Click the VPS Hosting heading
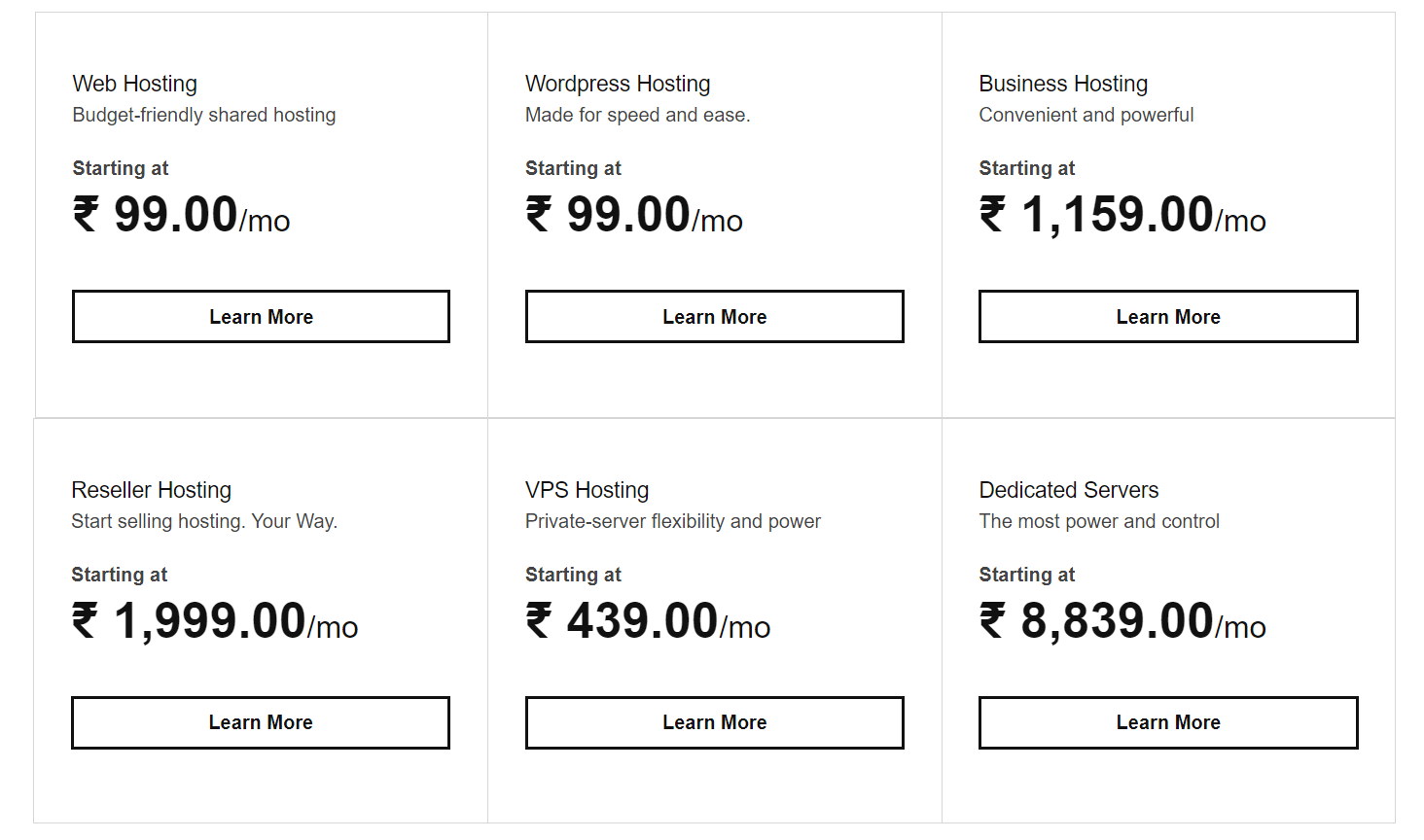The height and width of the screenshot is (840, 1424). click(587, 490)
